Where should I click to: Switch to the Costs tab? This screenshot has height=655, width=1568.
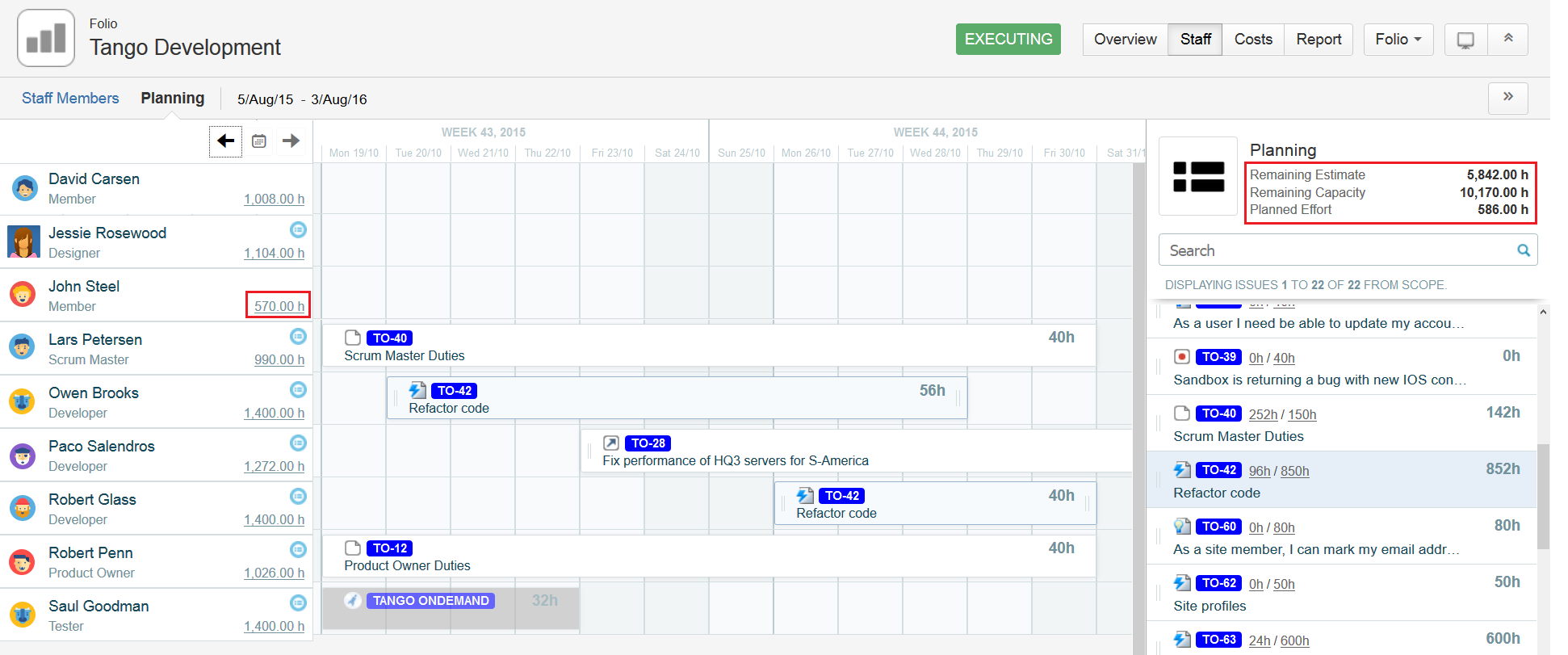(1253, 40)
